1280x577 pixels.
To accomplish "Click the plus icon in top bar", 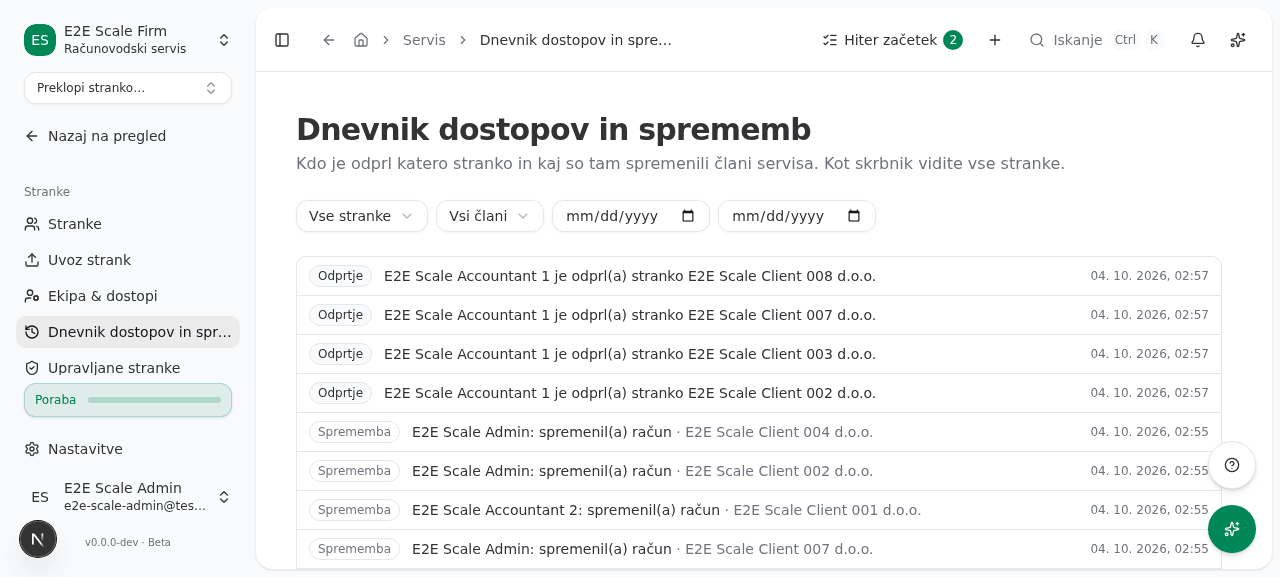I will [995, 40].
